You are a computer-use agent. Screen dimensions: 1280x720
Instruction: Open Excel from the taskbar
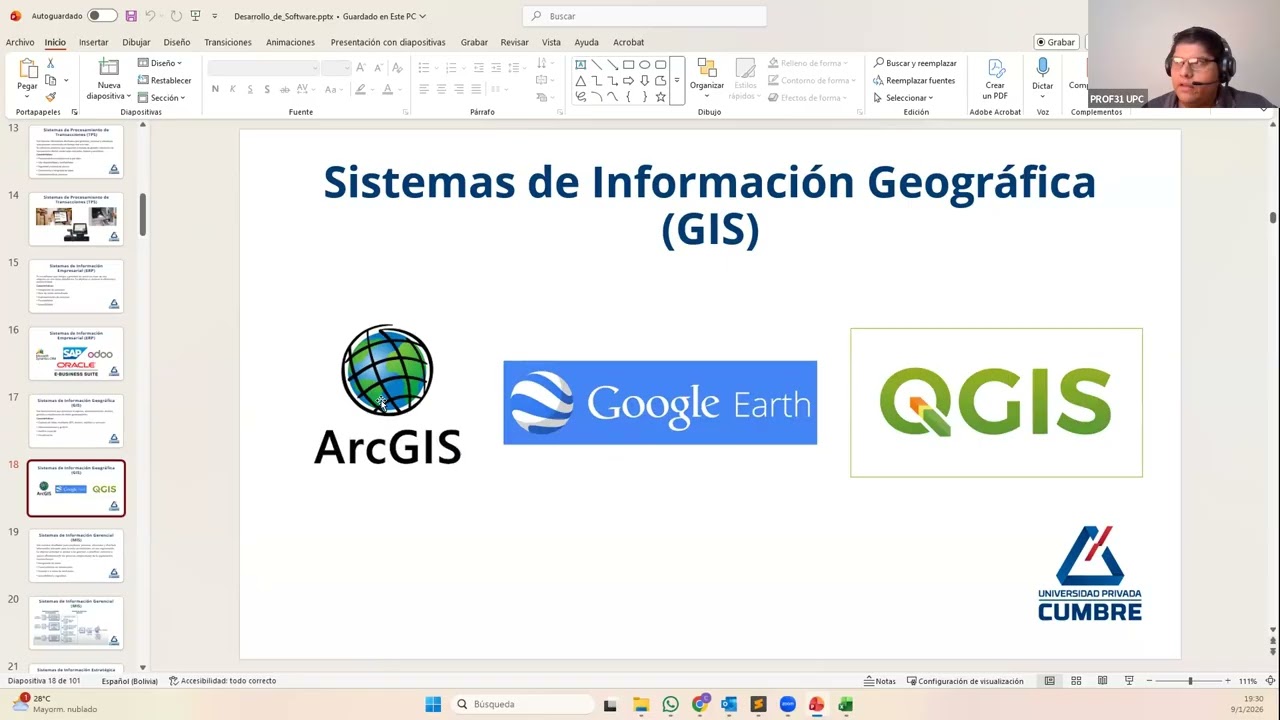click(845, 704)
